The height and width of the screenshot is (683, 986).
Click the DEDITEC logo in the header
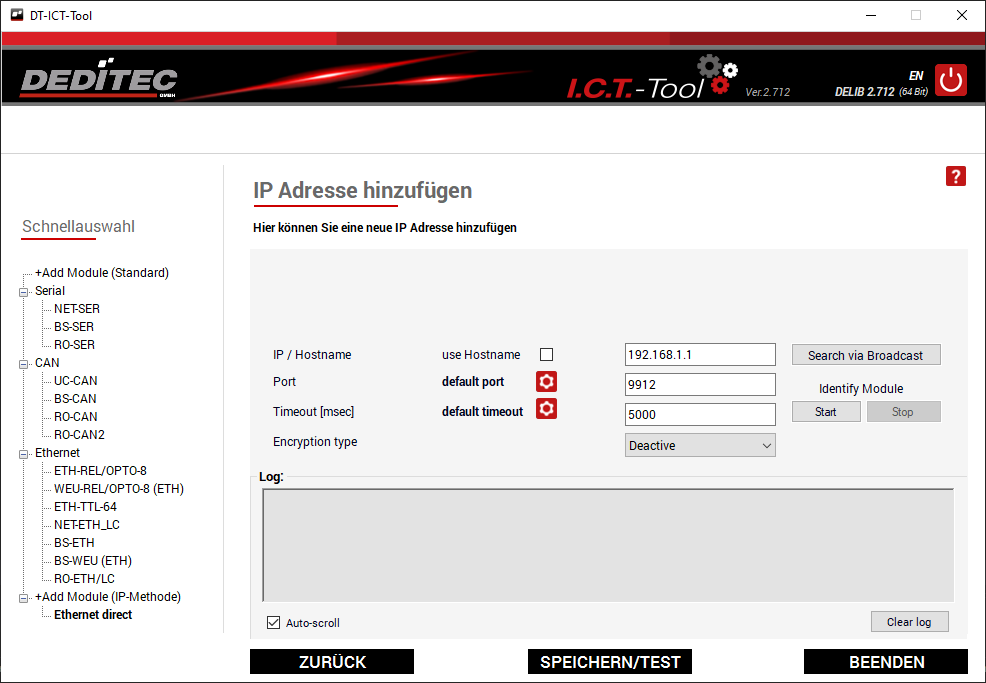98,80
